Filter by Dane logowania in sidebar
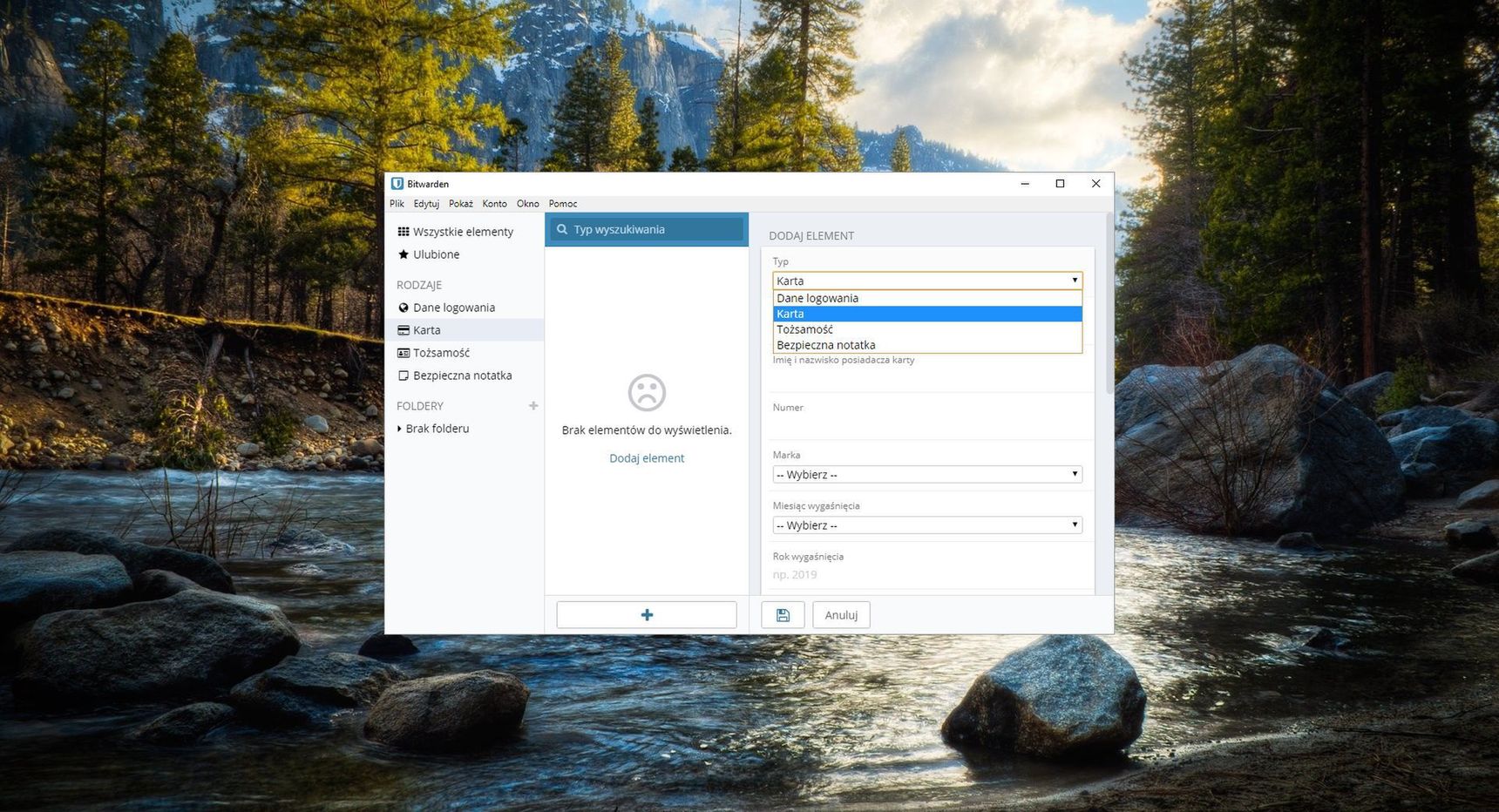The width and height of the screenshot is (1499, 812). point(464,308)
